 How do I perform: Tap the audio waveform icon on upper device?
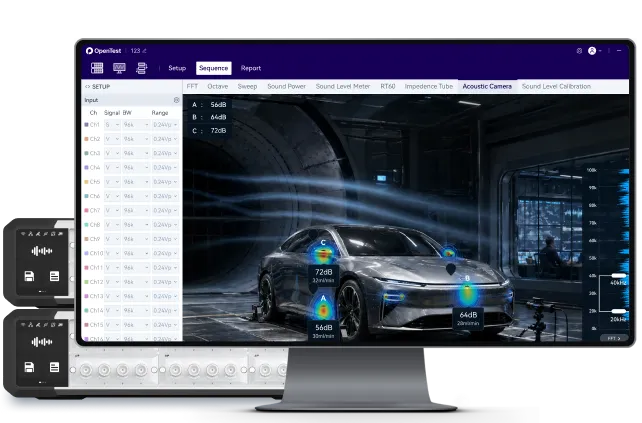tap(42, 251)
